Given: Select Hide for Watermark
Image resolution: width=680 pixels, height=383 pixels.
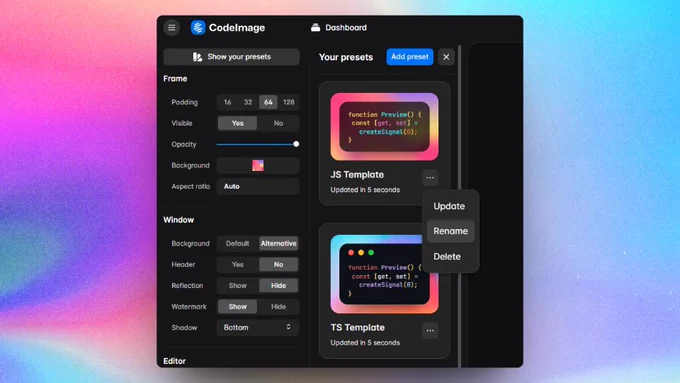Looking at the screenshot, I should 278,307.
